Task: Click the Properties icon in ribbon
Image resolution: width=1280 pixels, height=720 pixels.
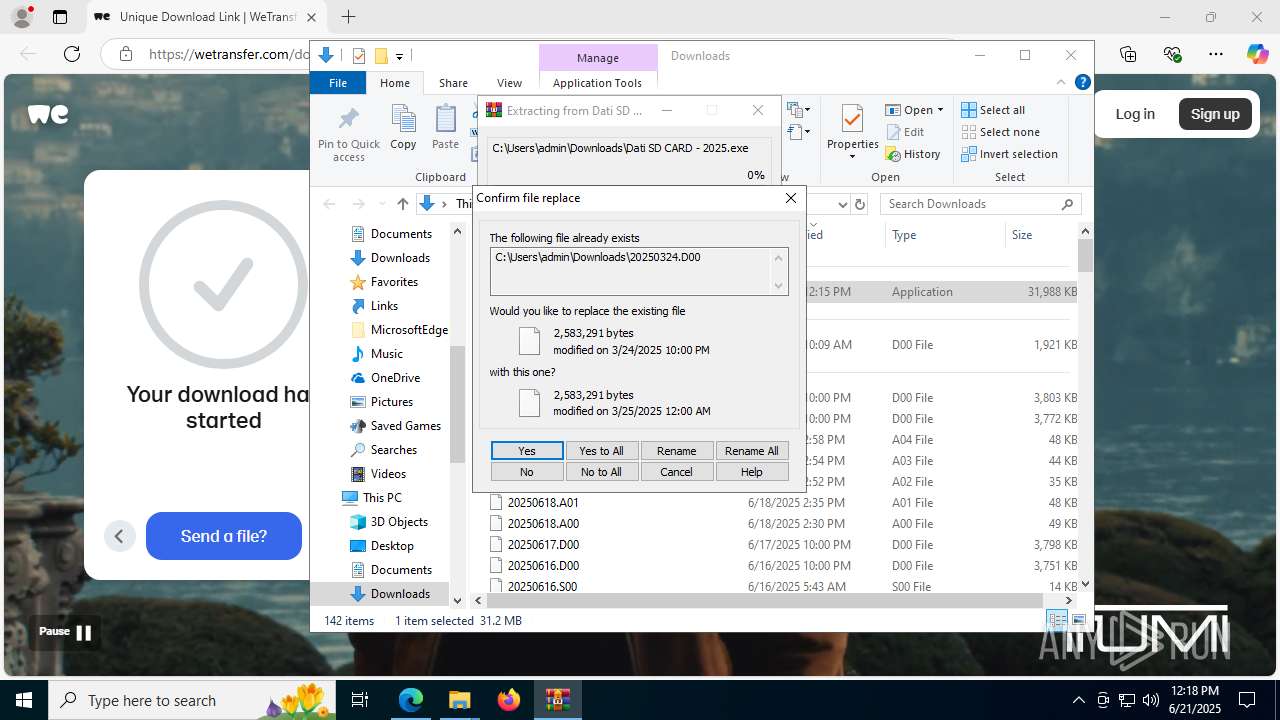Action: [852, 120]
